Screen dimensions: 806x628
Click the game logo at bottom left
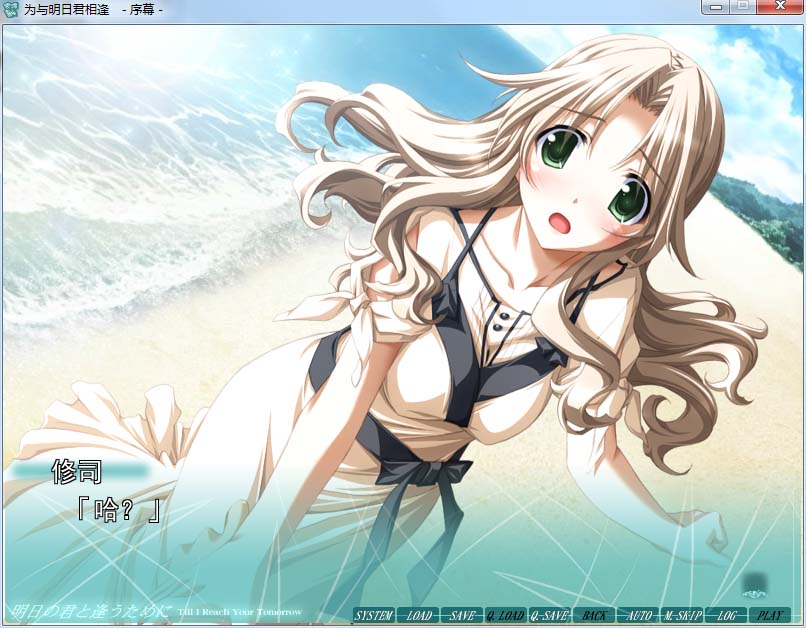click(x=92, y=612)
